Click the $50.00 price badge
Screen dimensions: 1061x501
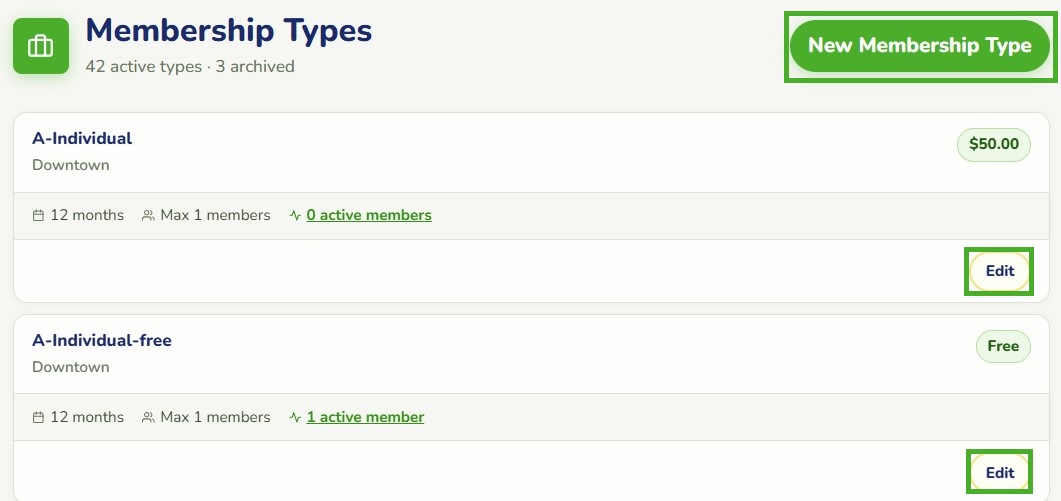click(993, 144)
